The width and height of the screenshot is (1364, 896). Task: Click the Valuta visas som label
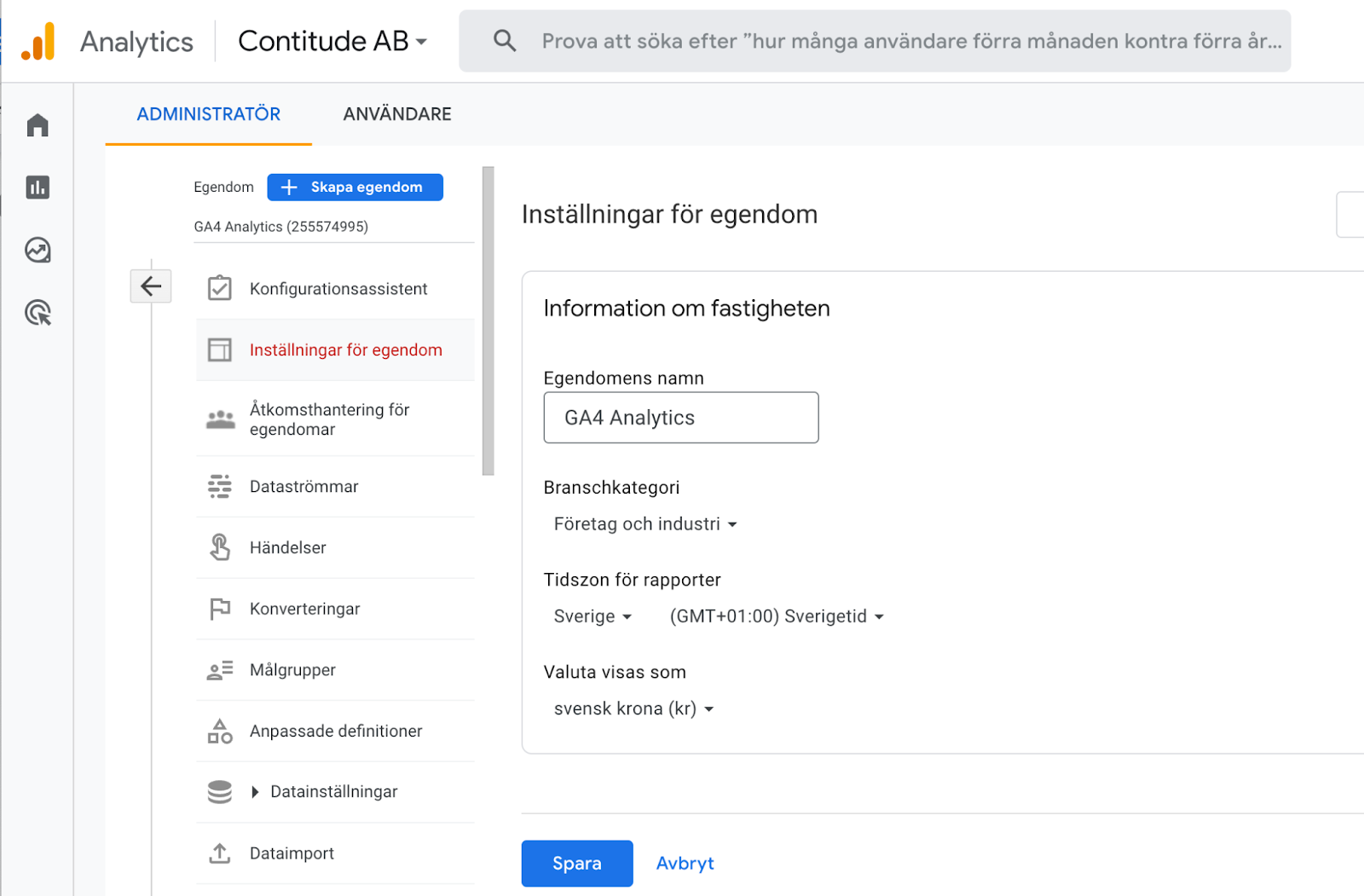pyautogui.click(x=615, y=672)
